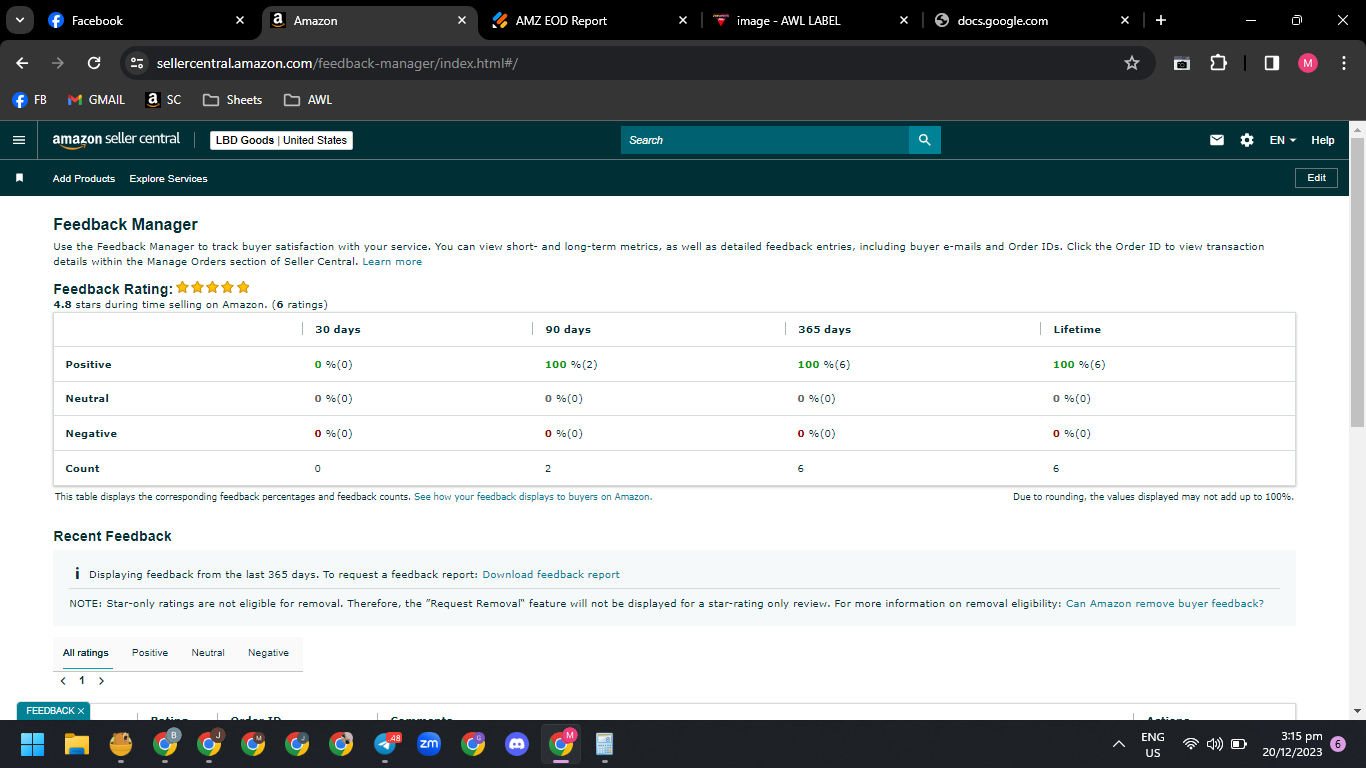The image size is (1366, 768).
Task: Reload the current page
Action: click(x=94, y=63)
